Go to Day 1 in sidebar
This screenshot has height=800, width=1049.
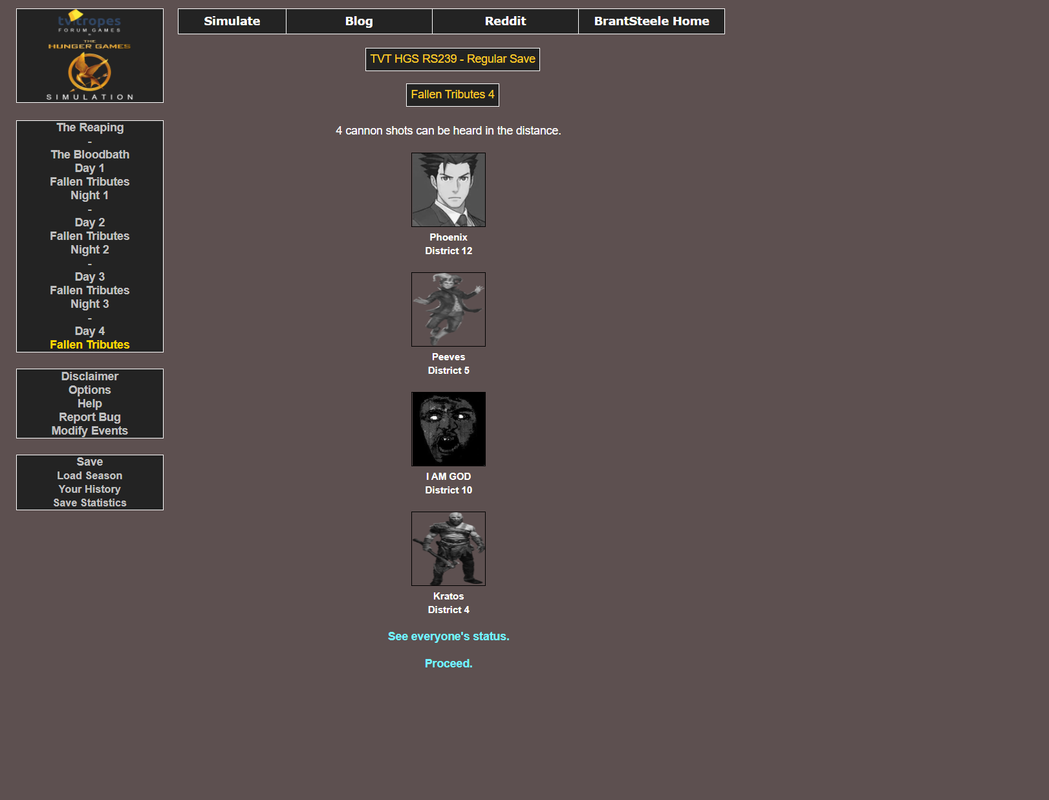point(90,168)
